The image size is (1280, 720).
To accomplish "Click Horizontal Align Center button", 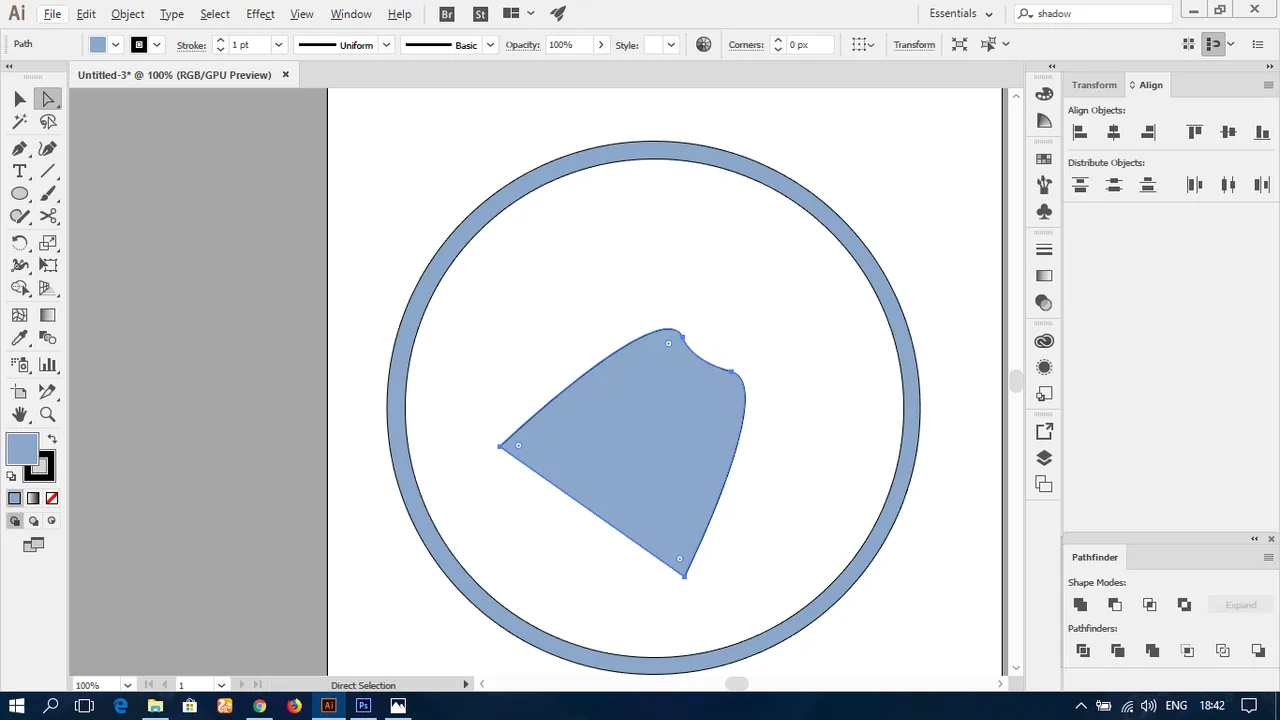I will click(1114, 132).
